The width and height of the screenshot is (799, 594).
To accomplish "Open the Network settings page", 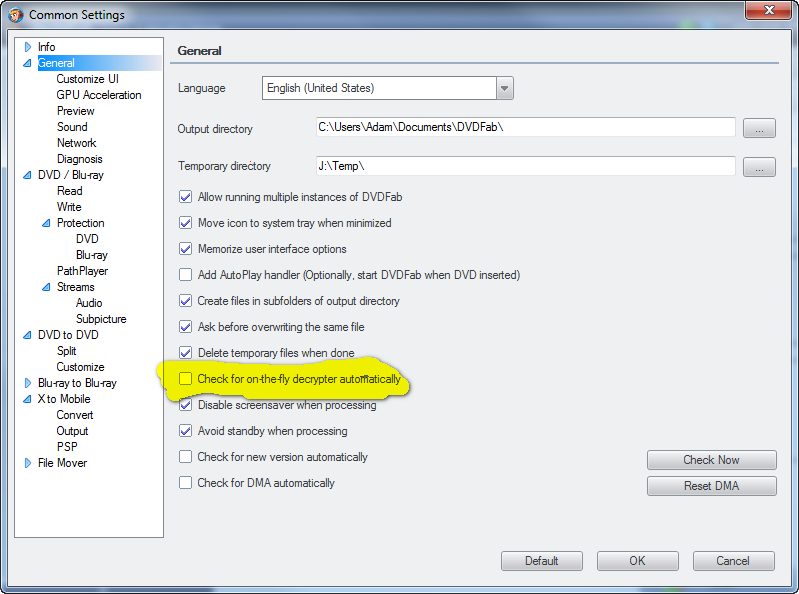I will [76, 143].
